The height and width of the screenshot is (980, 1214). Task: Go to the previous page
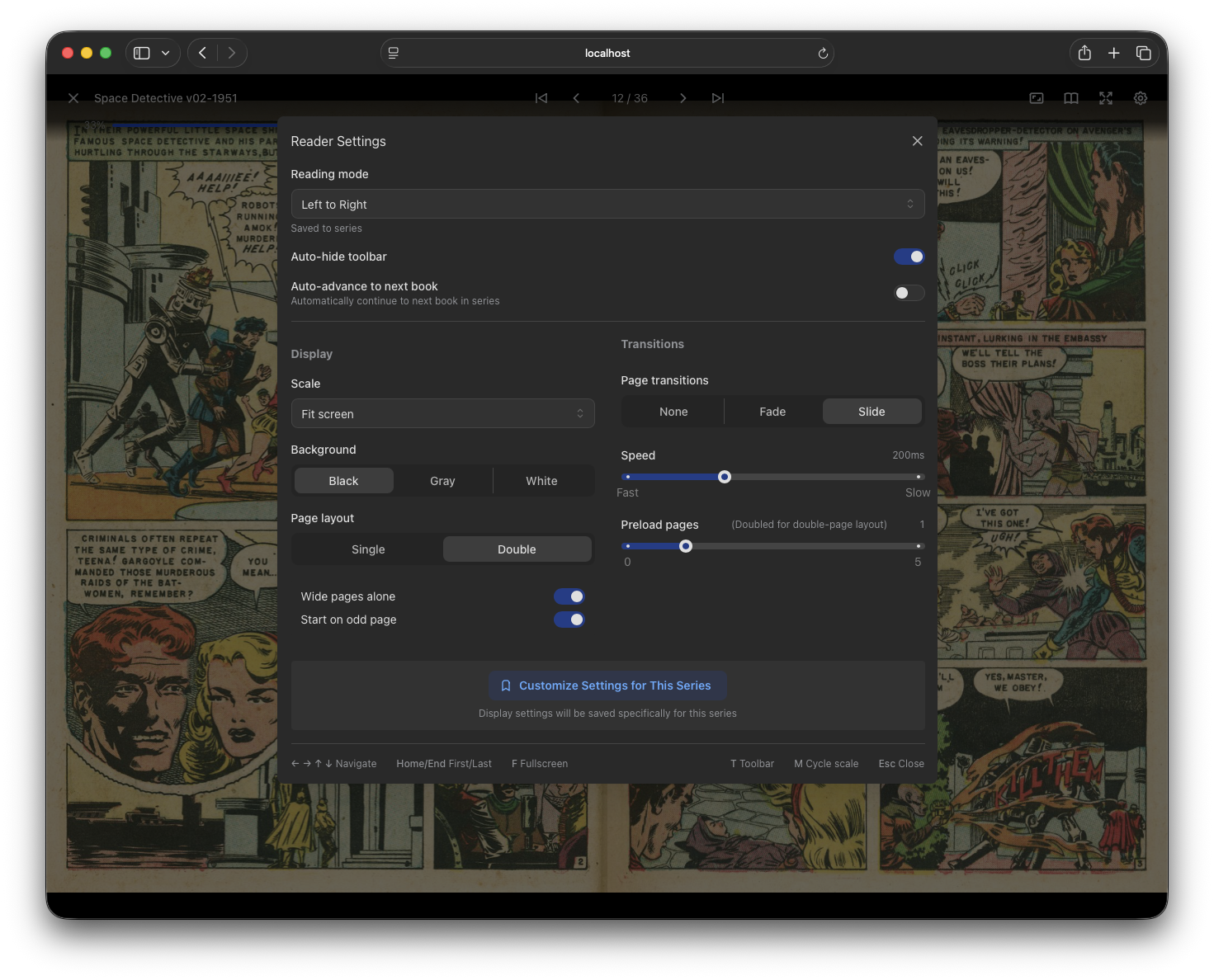(577, 98)
